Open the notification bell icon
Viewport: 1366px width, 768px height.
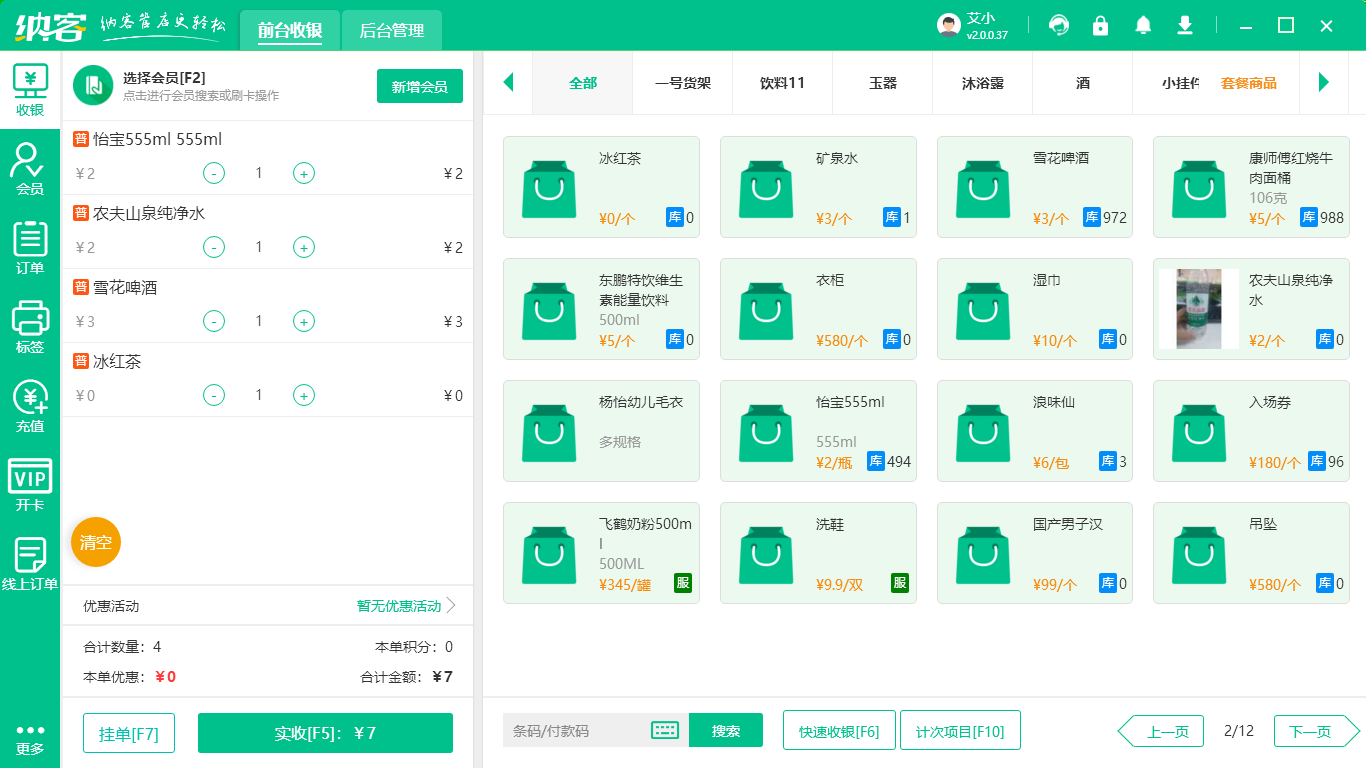[1143, 26]
